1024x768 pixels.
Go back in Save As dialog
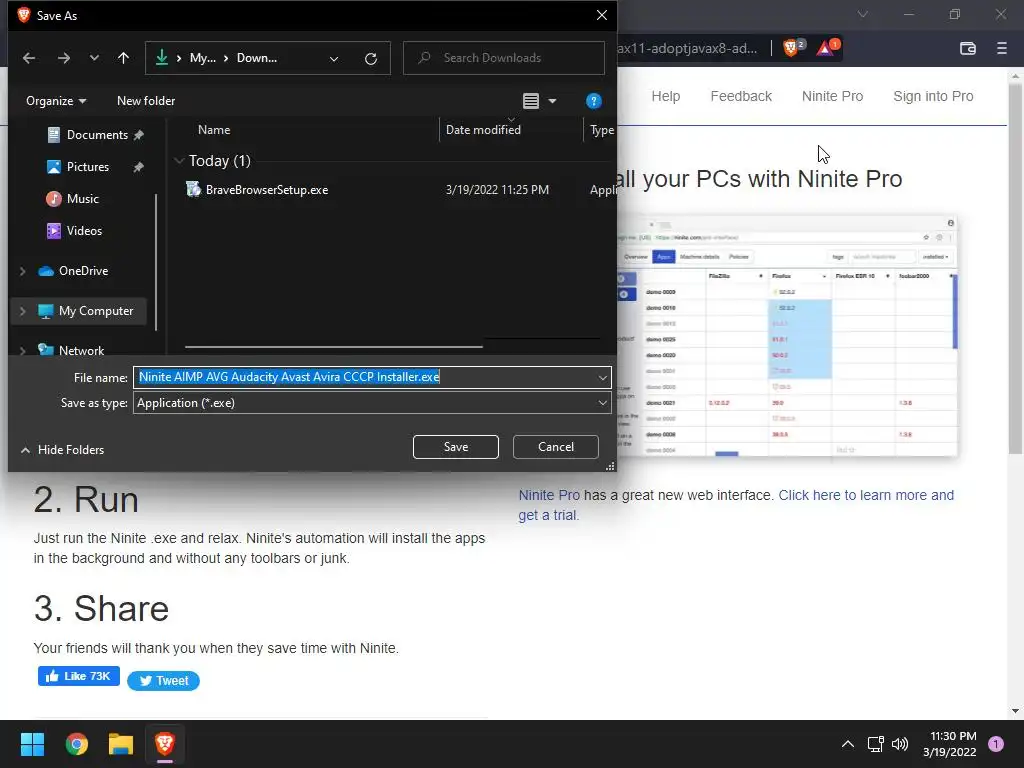click(x=29, y=58)
